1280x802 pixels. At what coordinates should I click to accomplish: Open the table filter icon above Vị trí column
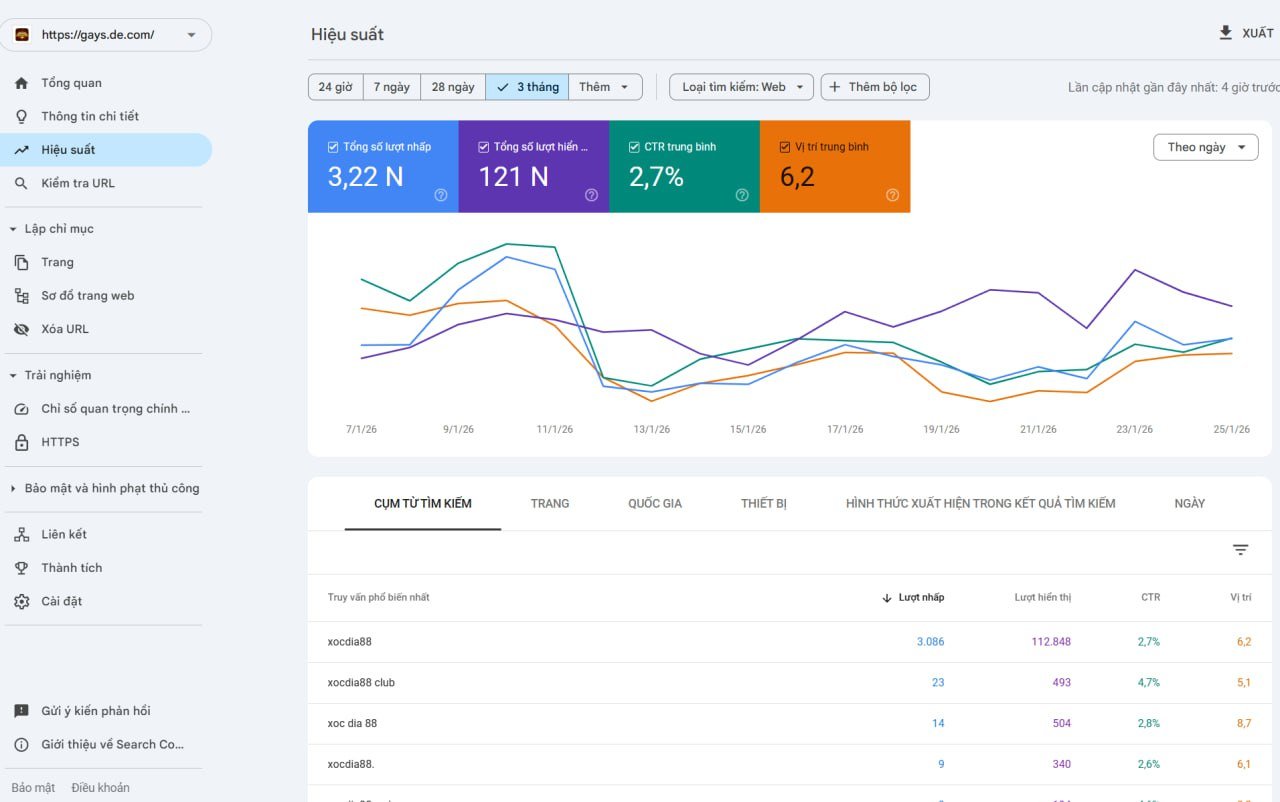pos(1241,550)
